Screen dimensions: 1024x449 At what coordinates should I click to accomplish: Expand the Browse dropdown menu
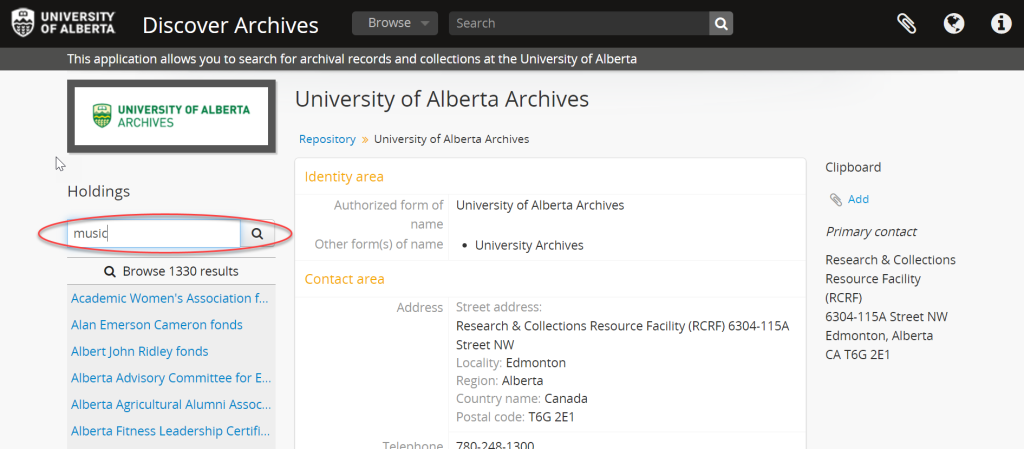[x=395, y=23]
